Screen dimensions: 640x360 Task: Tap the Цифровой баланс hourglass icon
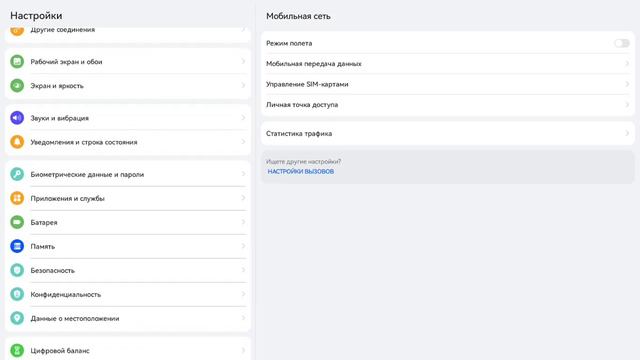point(17,350)
